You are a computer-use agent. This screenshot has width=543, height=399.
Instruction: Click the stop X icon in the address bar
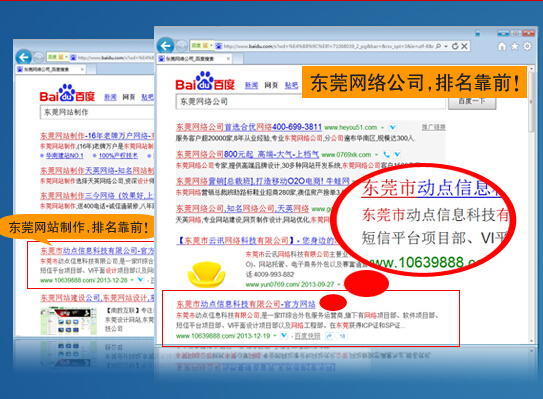[x=464, y=46]
